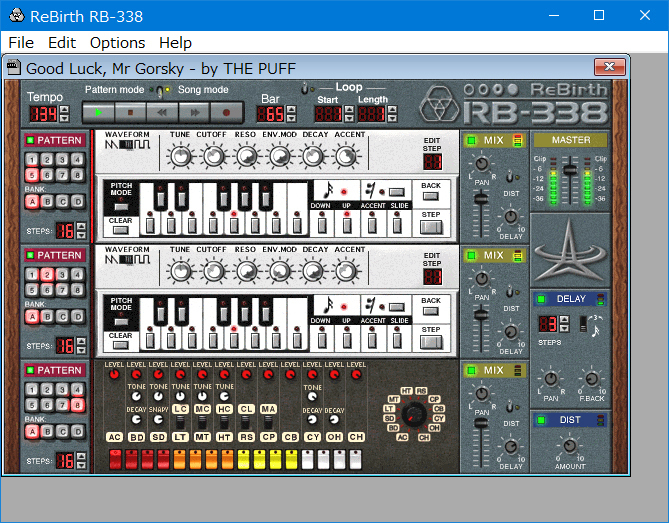
Task: Click TUNE knob on first synth
Action: (181, 156)
